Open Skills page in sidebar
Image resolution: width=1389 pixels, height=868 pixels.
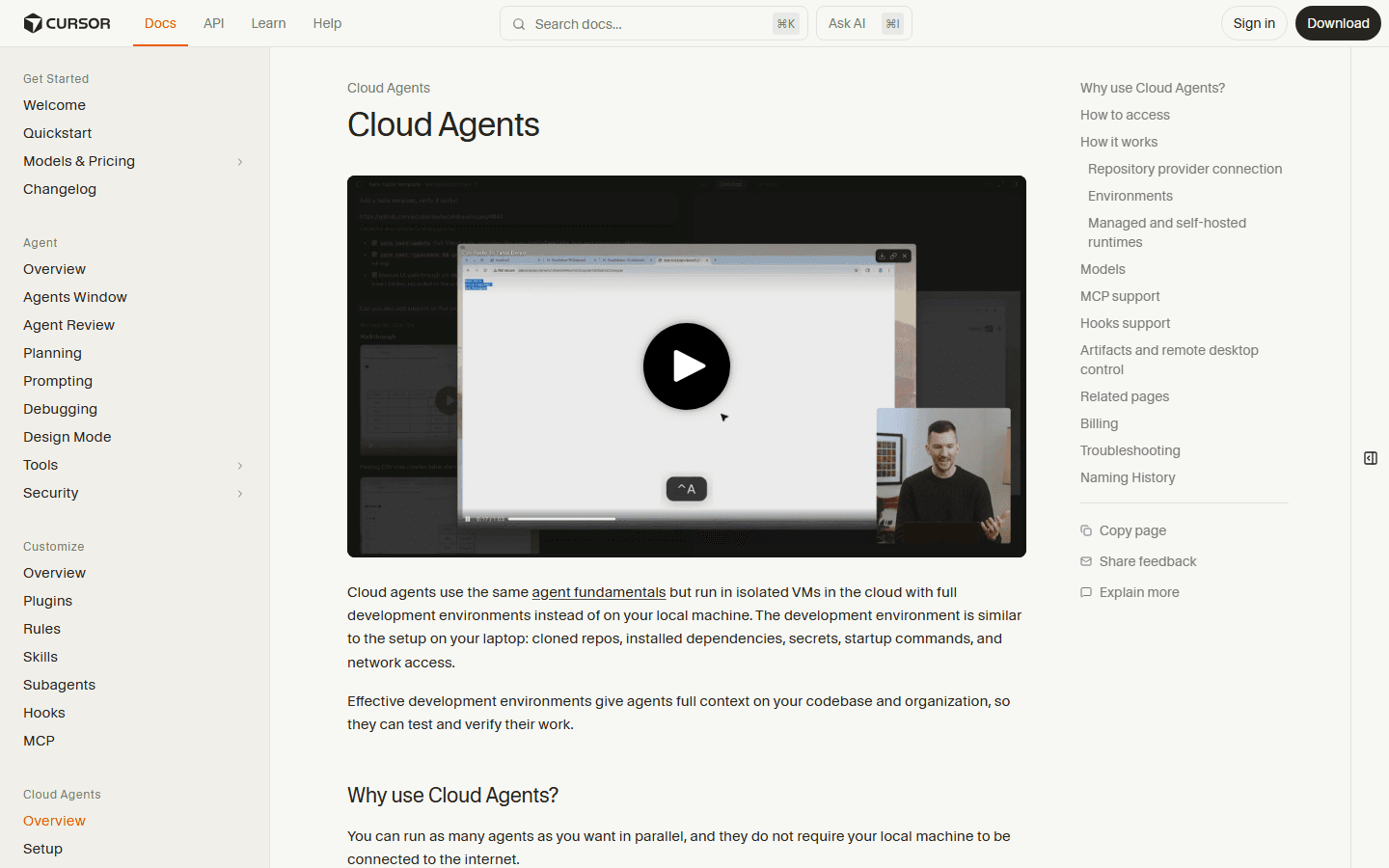(x=41, y=657)
